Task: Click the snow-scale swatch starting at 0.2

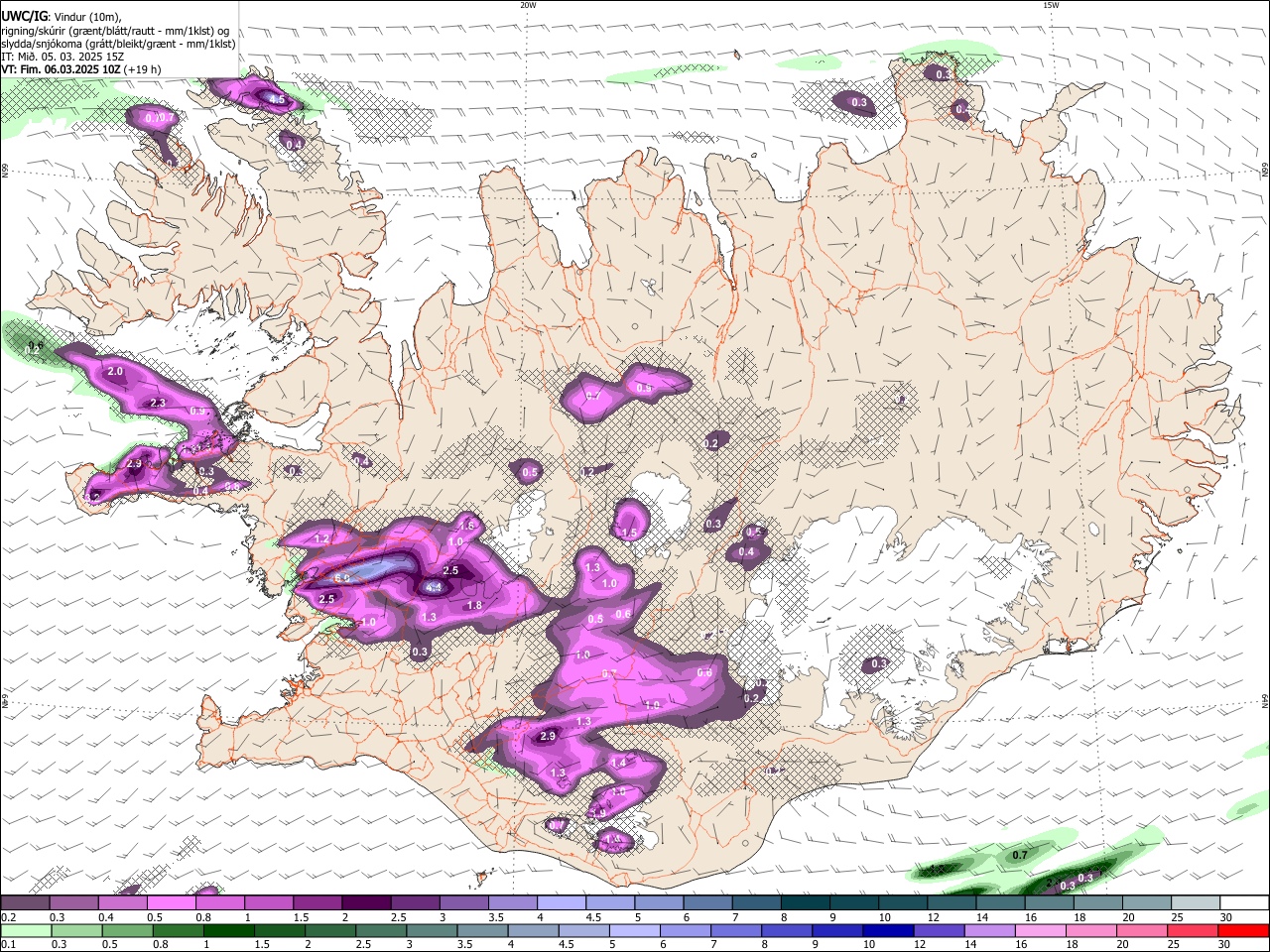Action: tap(25, 903)
